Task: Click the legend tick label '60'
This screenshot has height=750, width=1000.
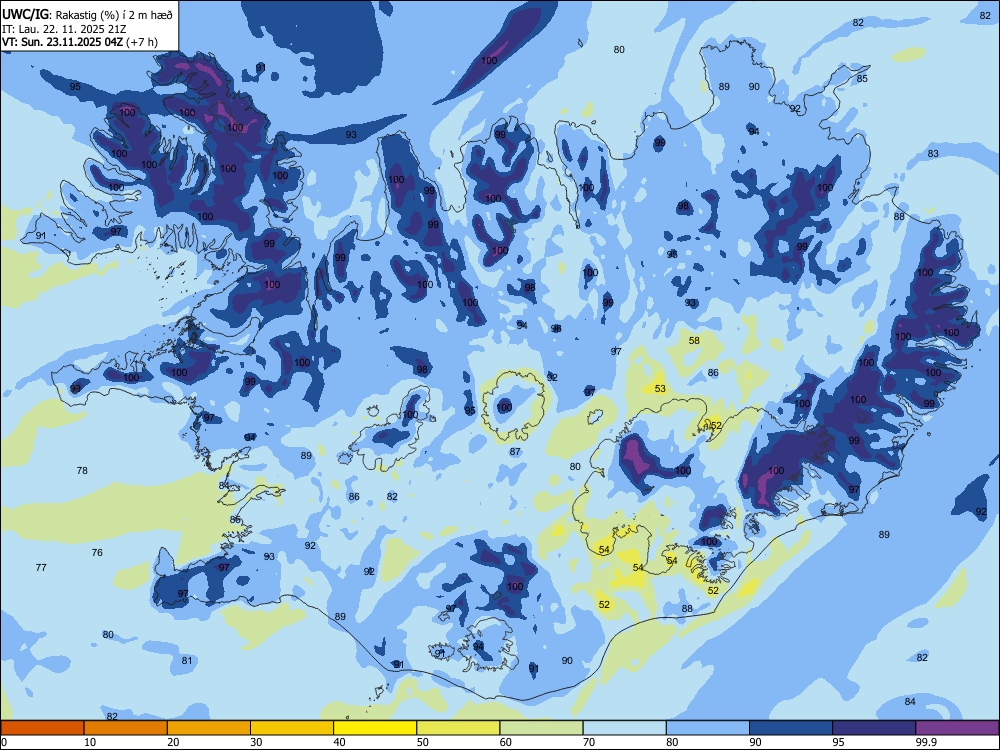Action: click(x=506, y=742)
